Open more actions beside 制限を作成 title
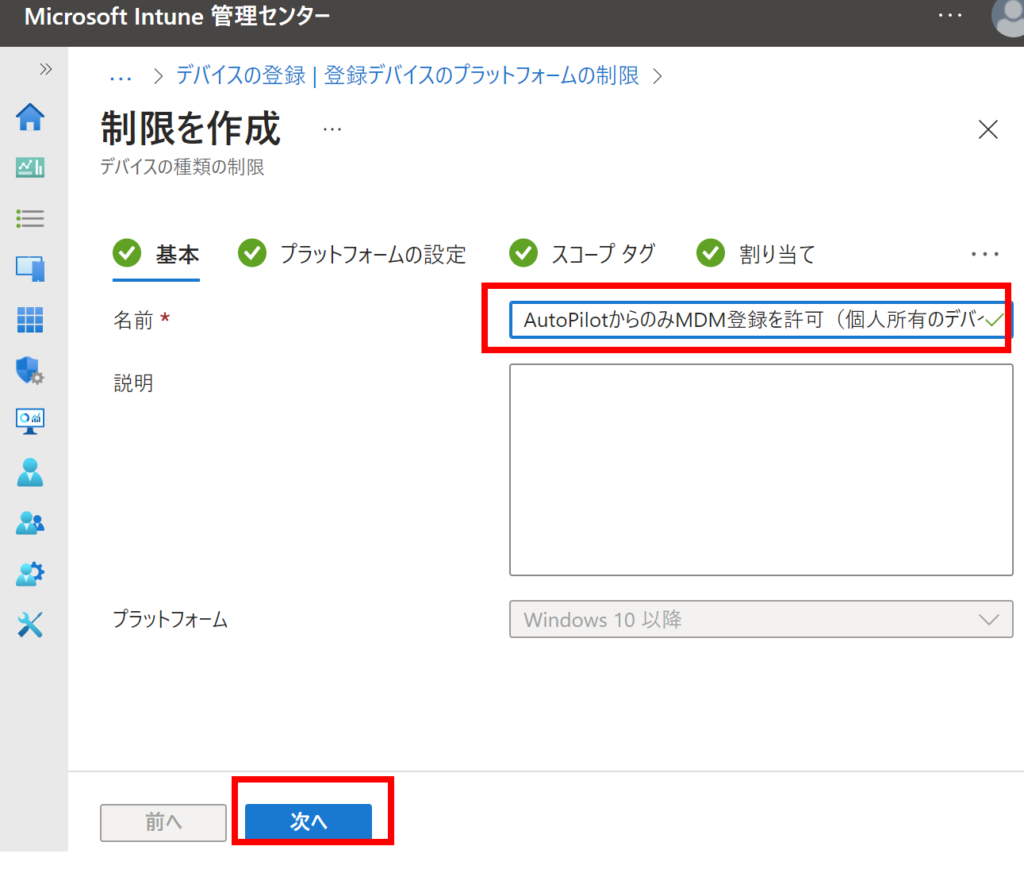This screenshot has height=873, width=1024. 332,129
